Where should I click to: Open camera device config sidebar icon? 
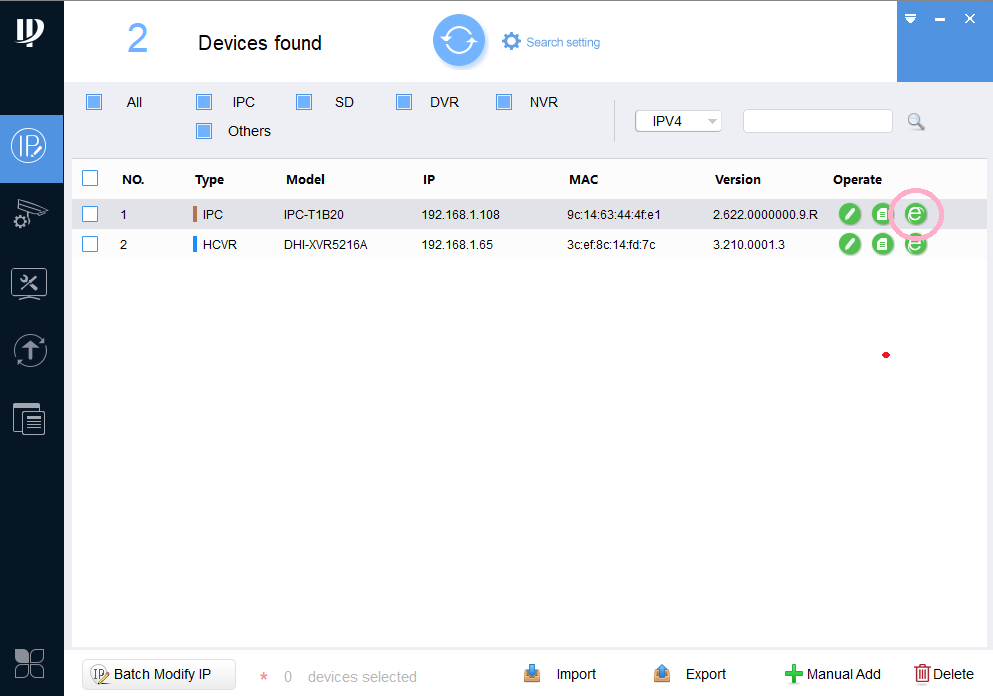point(29,214)
